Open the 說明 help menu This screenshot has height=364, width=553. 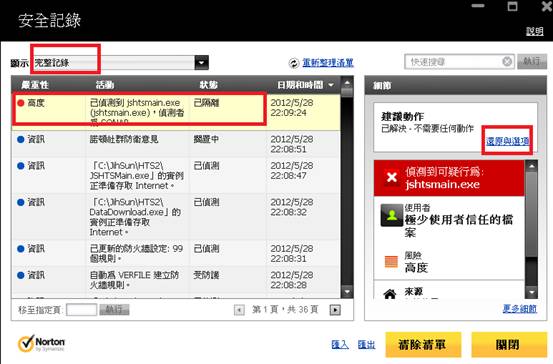[535, 31]
